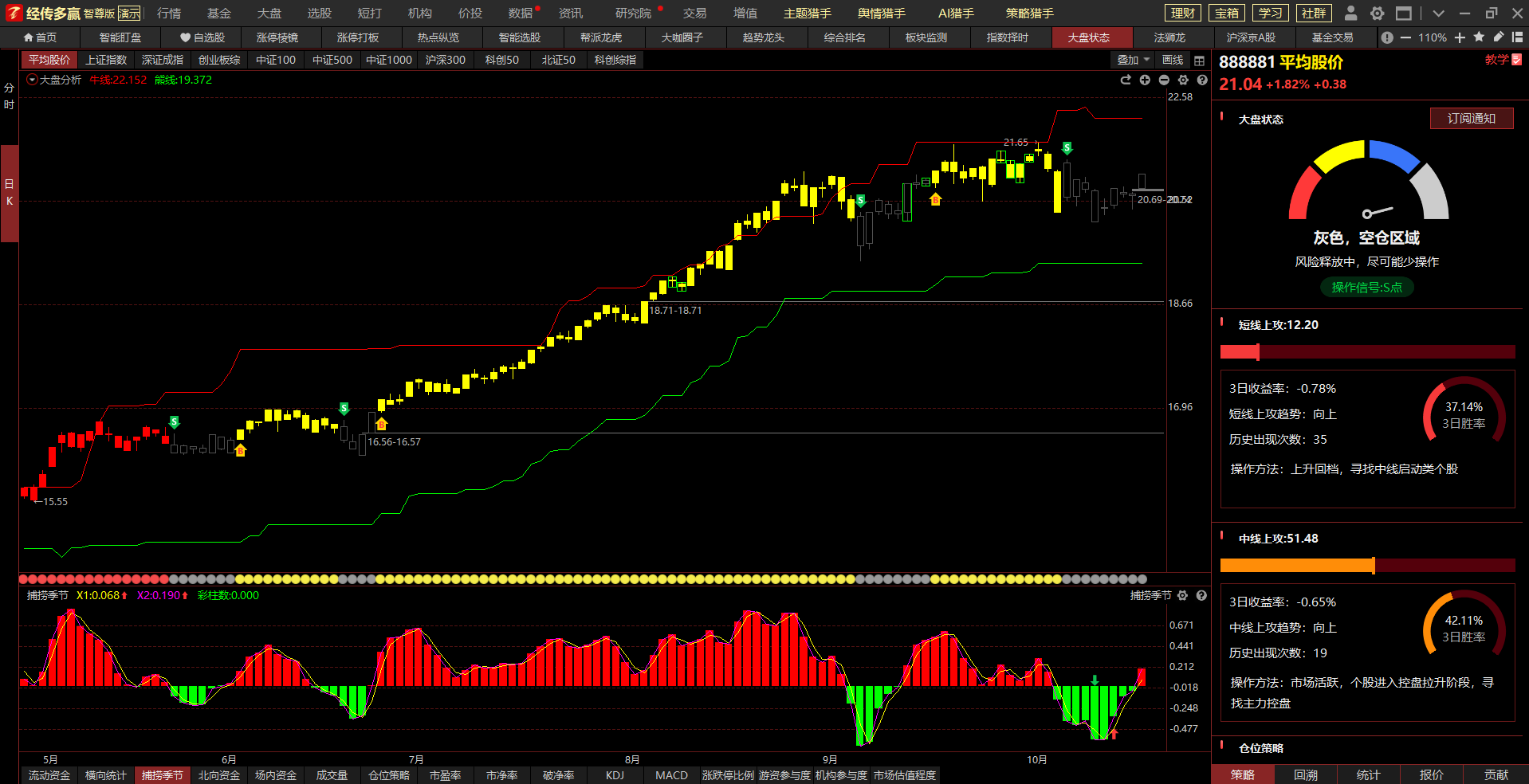Expand the 大盘分析 indicator dropdown arrow
Image resolution: width=1529 pixels, height=784 pixels.
coord(32,80)
